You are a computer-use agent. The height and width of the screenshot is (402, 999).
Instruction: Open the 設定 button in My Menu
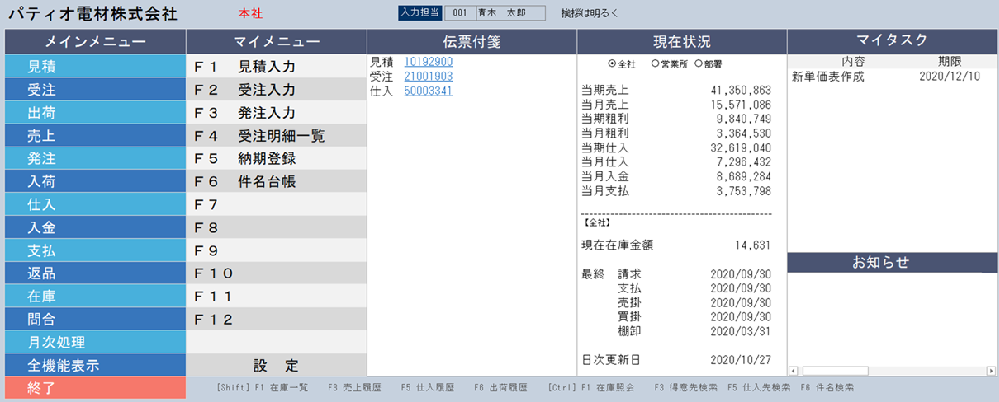[x=275, y=365]
